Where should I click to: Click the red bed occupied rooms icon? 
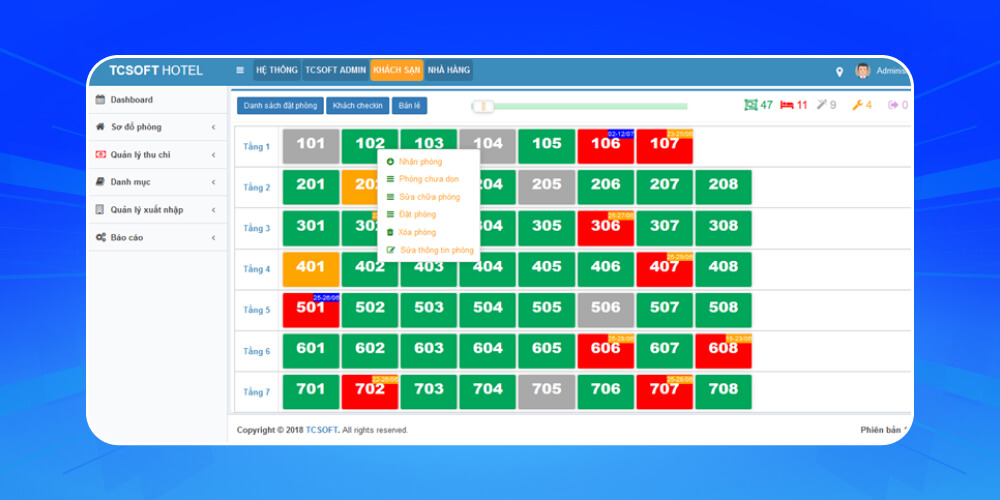[x=786, y=105]
